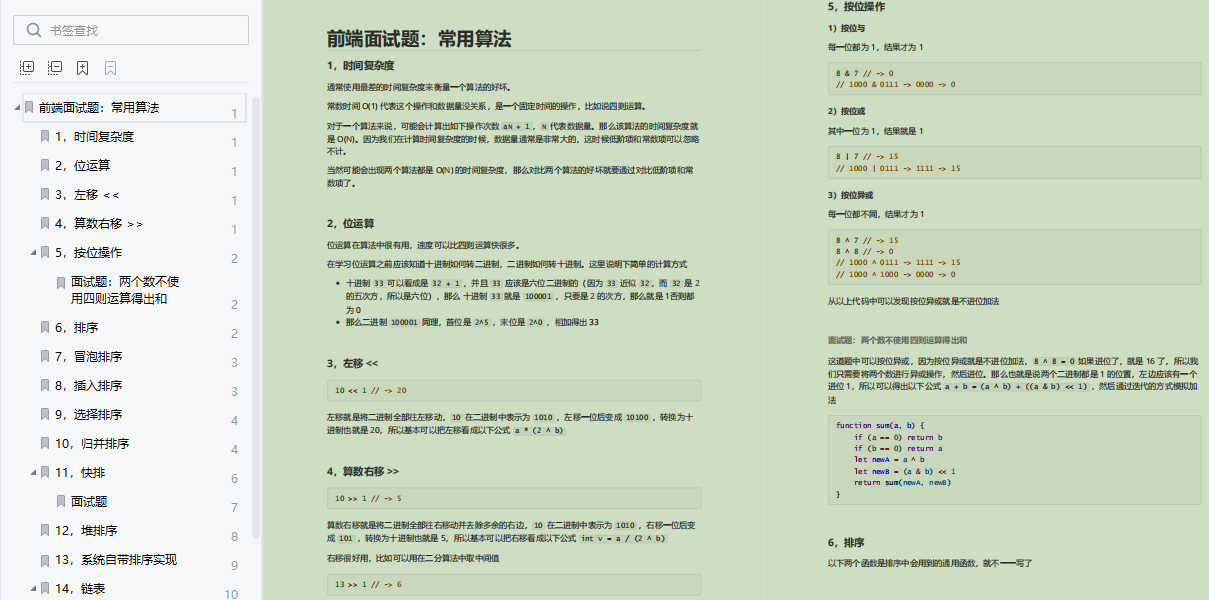1209x600 pixels.
Task: Click code block 10 << 1 // -> 20
Action: point(514,390)
